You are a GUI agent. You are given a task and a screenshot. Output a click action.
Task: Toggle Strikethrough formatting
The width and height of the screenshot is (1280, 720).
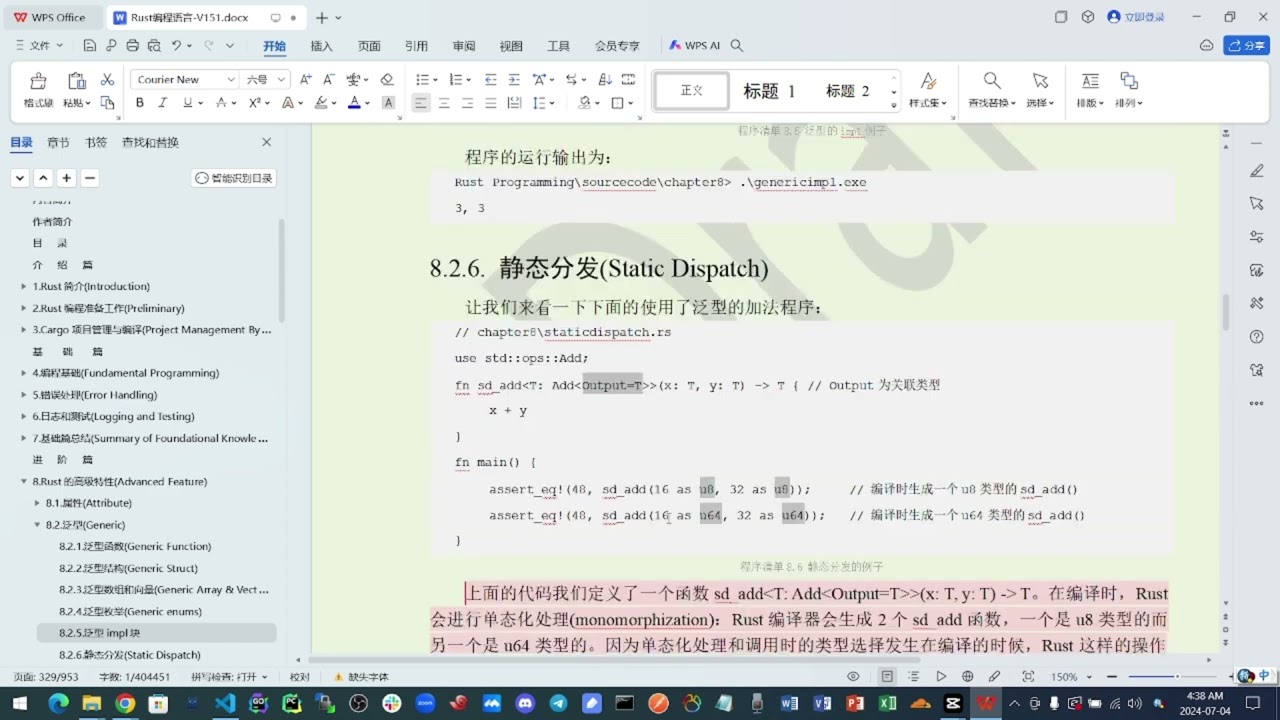point(221,103)
